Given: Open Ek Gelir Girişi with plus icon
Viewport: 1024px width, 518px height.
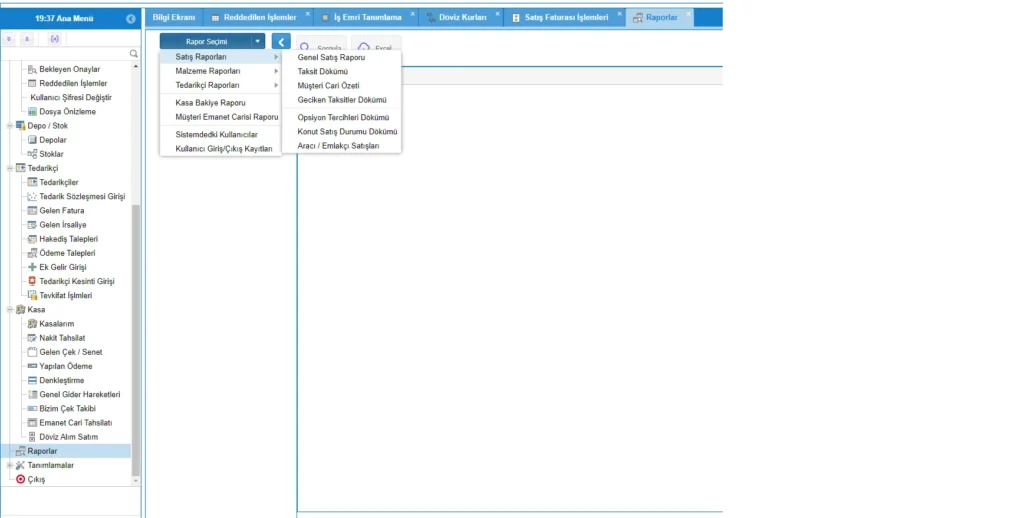Looking at the screenshot, I should coord(32,267).
